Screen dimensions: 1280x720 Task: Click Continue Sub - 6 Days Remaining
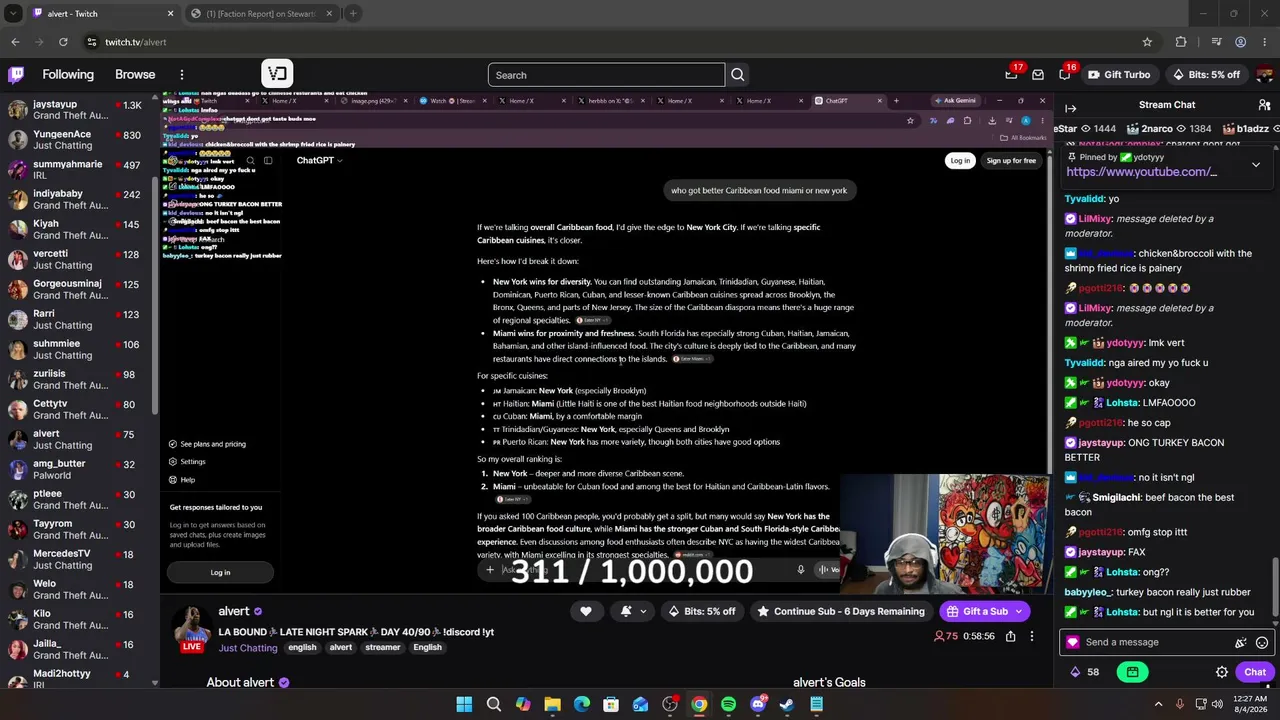tap(841, 611)
